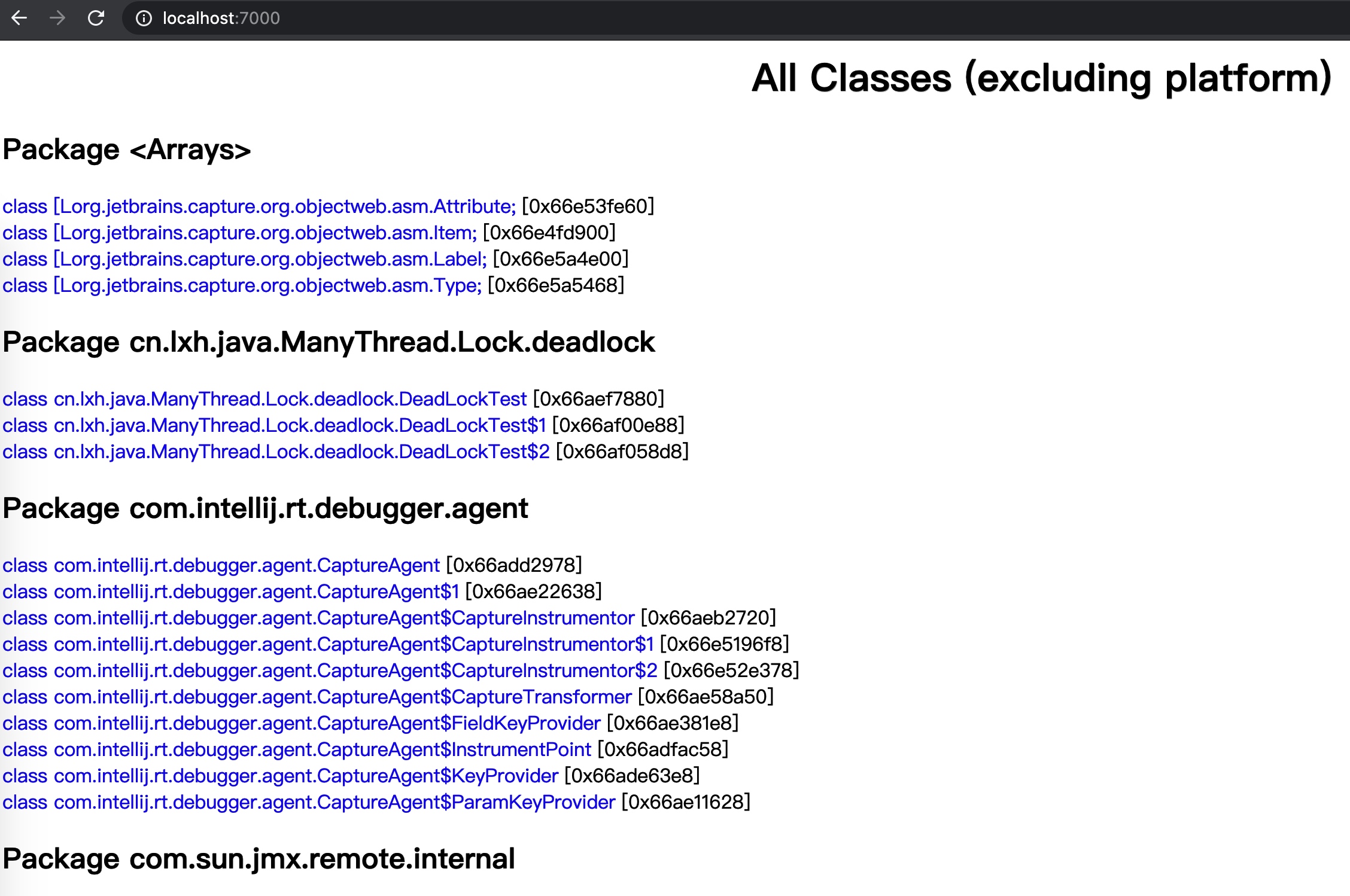Open the asm.Type array class link
The height and width of the screenshot is (896, 1350).
pos(242,285)
